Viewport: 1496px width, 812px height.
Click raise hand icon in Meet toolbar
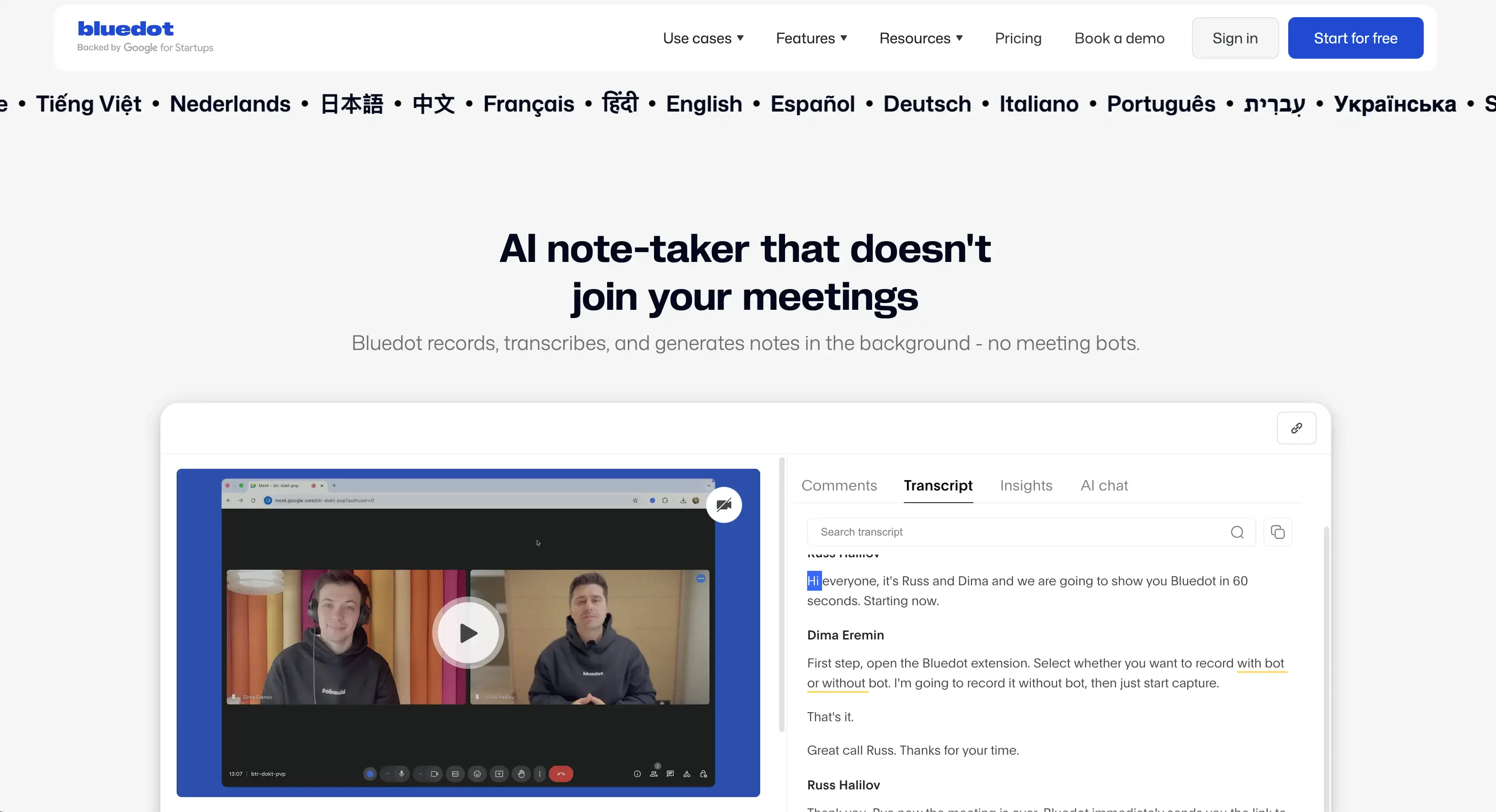(521, 774)
